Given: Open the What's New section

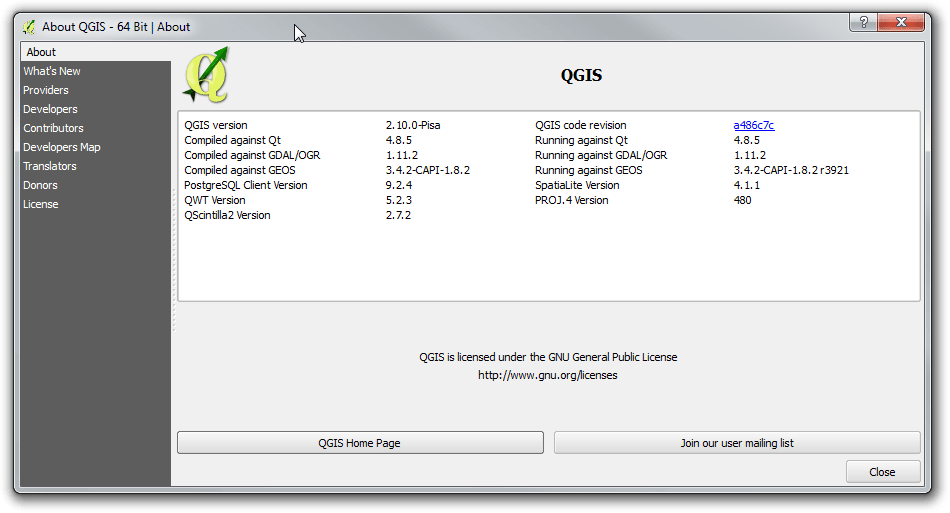Looking at the screenshot, I should tap(96, 71).
